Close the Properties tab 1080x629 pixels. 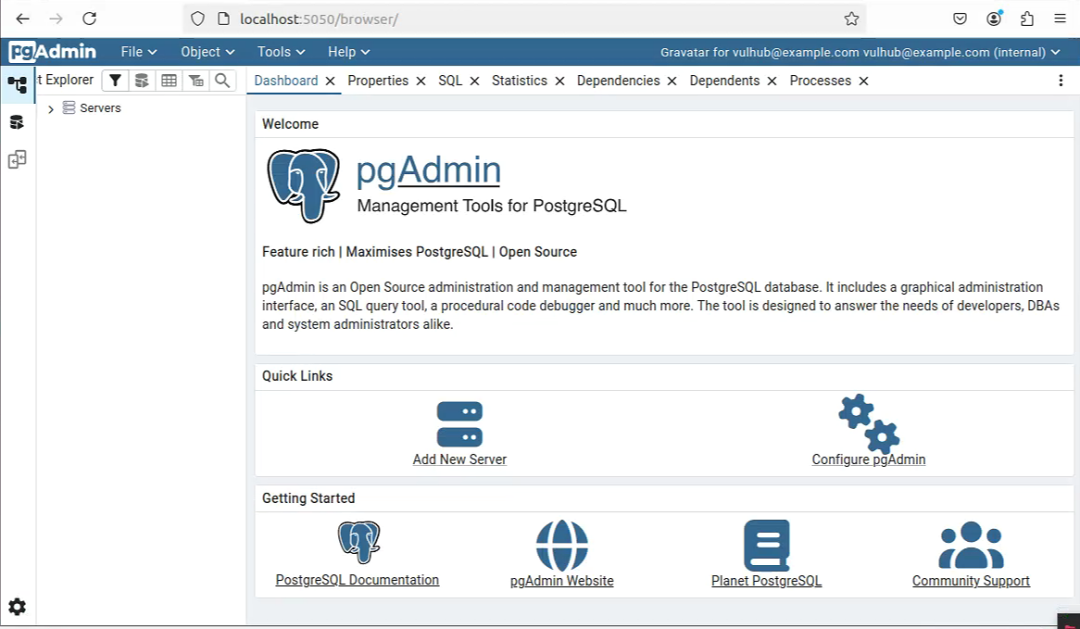pyautogui.click(x=421, y=81)
